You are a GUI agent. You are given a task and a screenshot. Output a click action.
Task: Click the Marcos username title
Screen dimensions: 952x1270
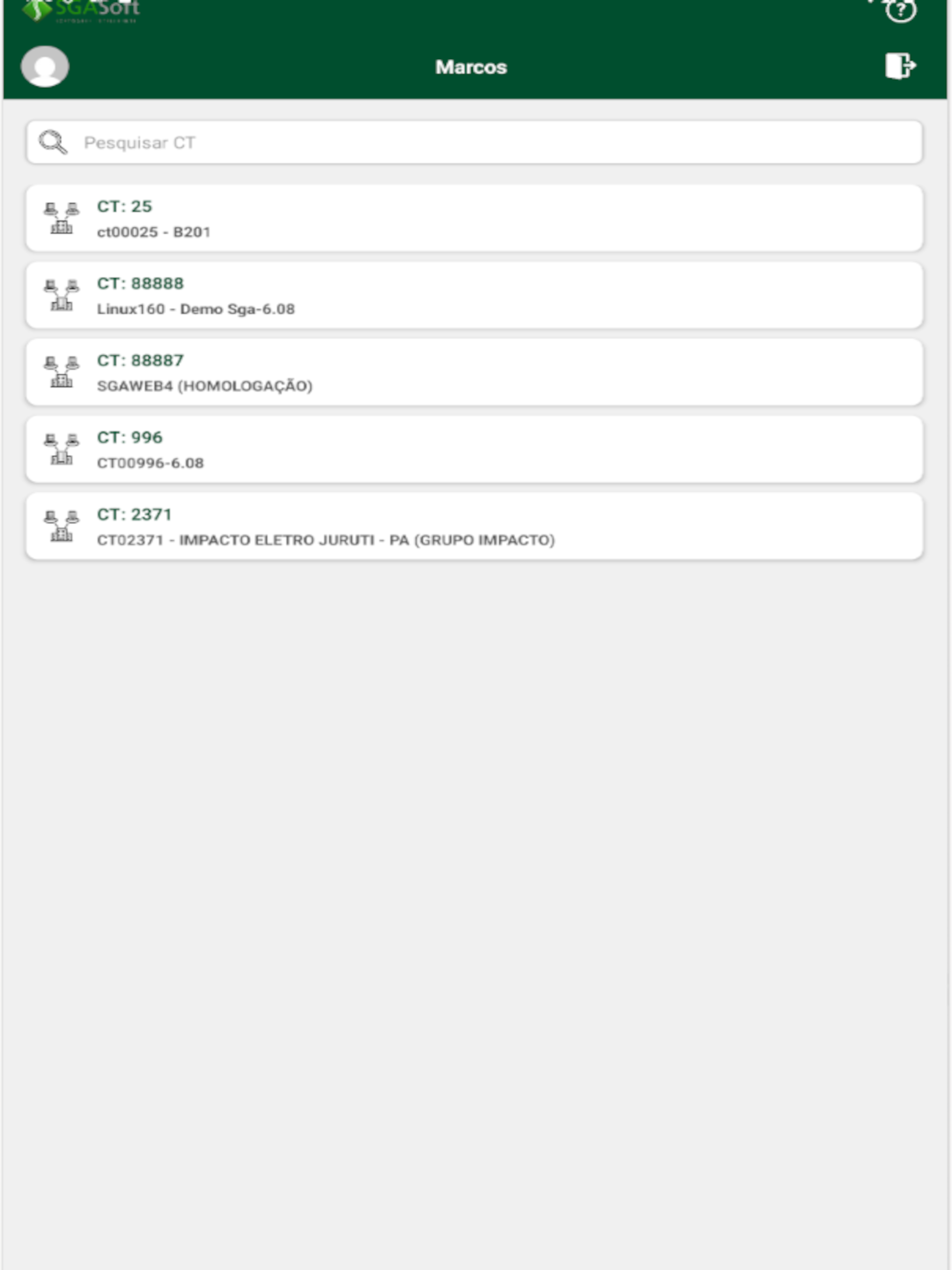pos(471,67)
